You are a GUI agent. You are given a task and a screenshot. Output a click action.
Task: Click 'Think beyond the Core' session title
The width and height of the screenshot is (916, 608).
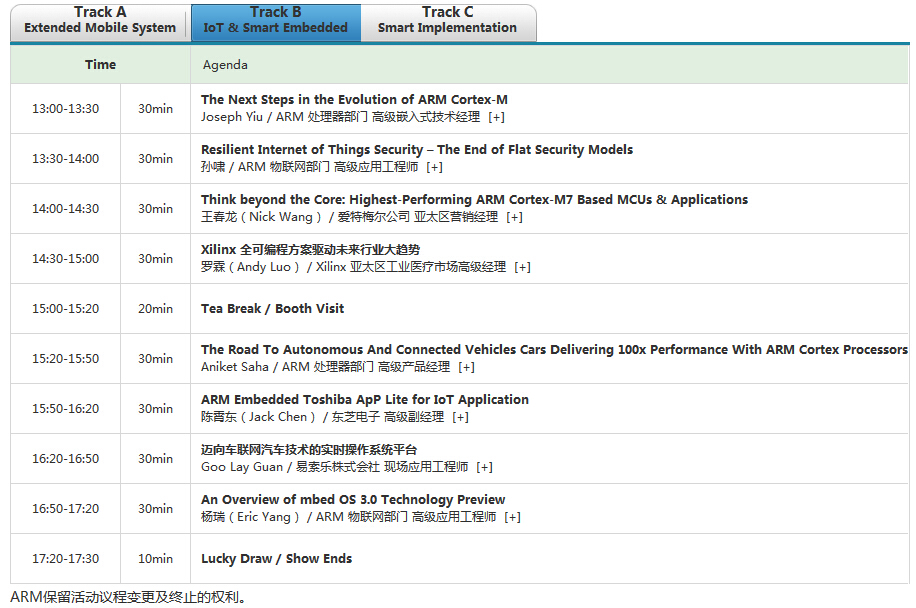tap(474, 200)
